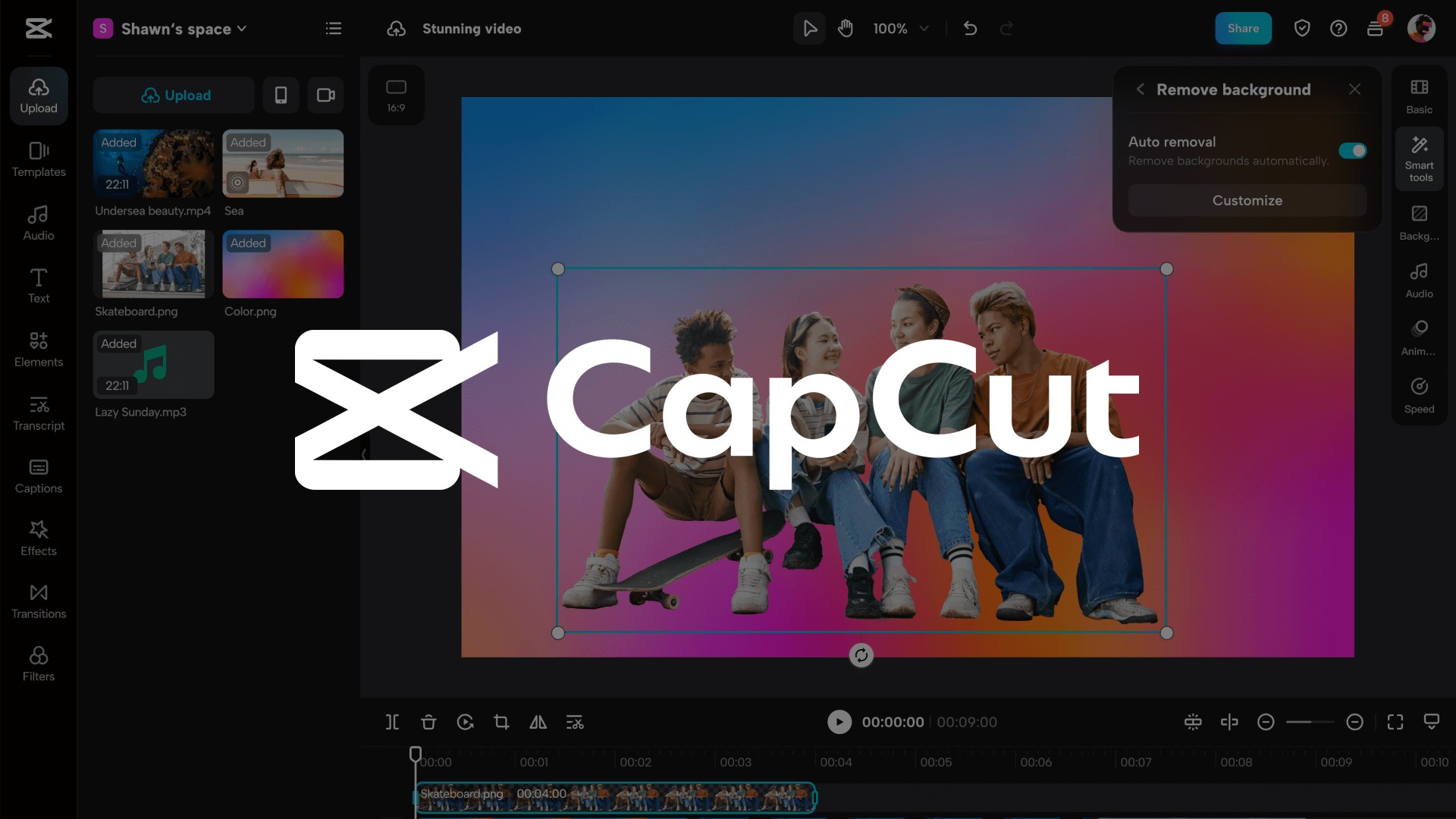The image size is (1456, 819).
Task: Delete selected clip with trash icon
Action: tap(428, 722)
